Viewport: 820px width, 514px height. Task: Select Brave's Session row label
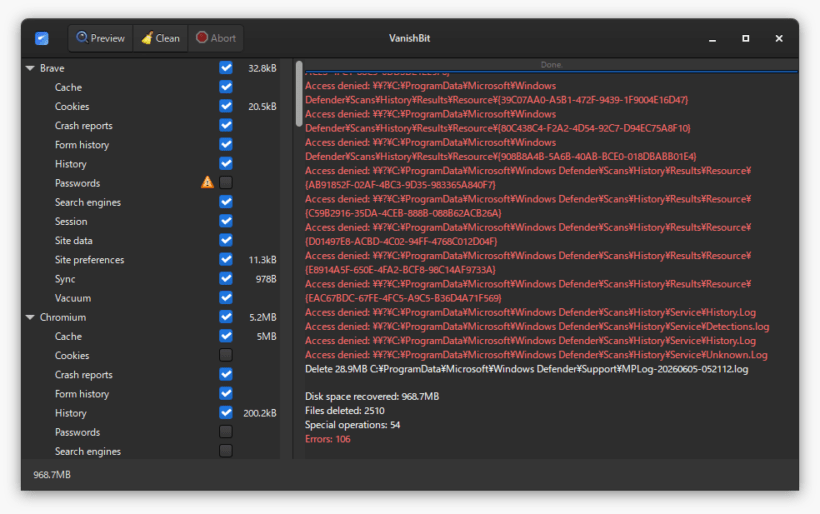[71, 222]
